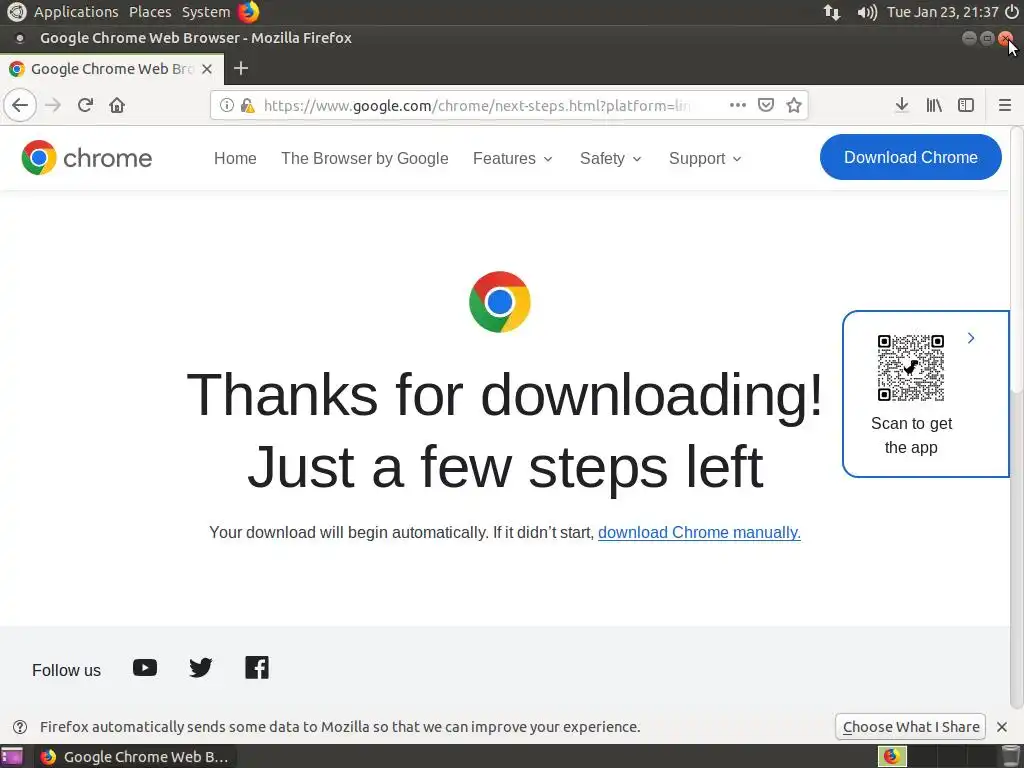
Task: Click the workspace switcher Firefox thumbnail
Action: point(892,756)
